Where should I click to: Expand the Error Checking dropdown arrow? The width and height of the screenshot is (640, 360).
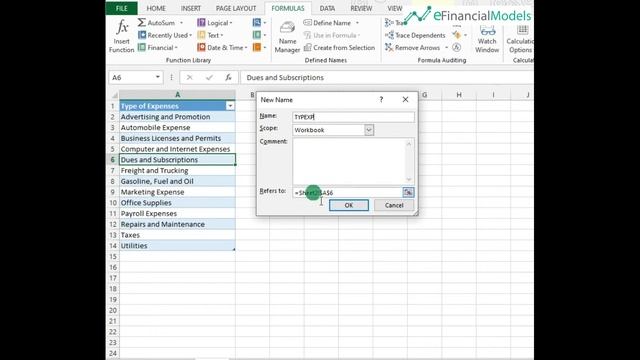click(465, 35)
